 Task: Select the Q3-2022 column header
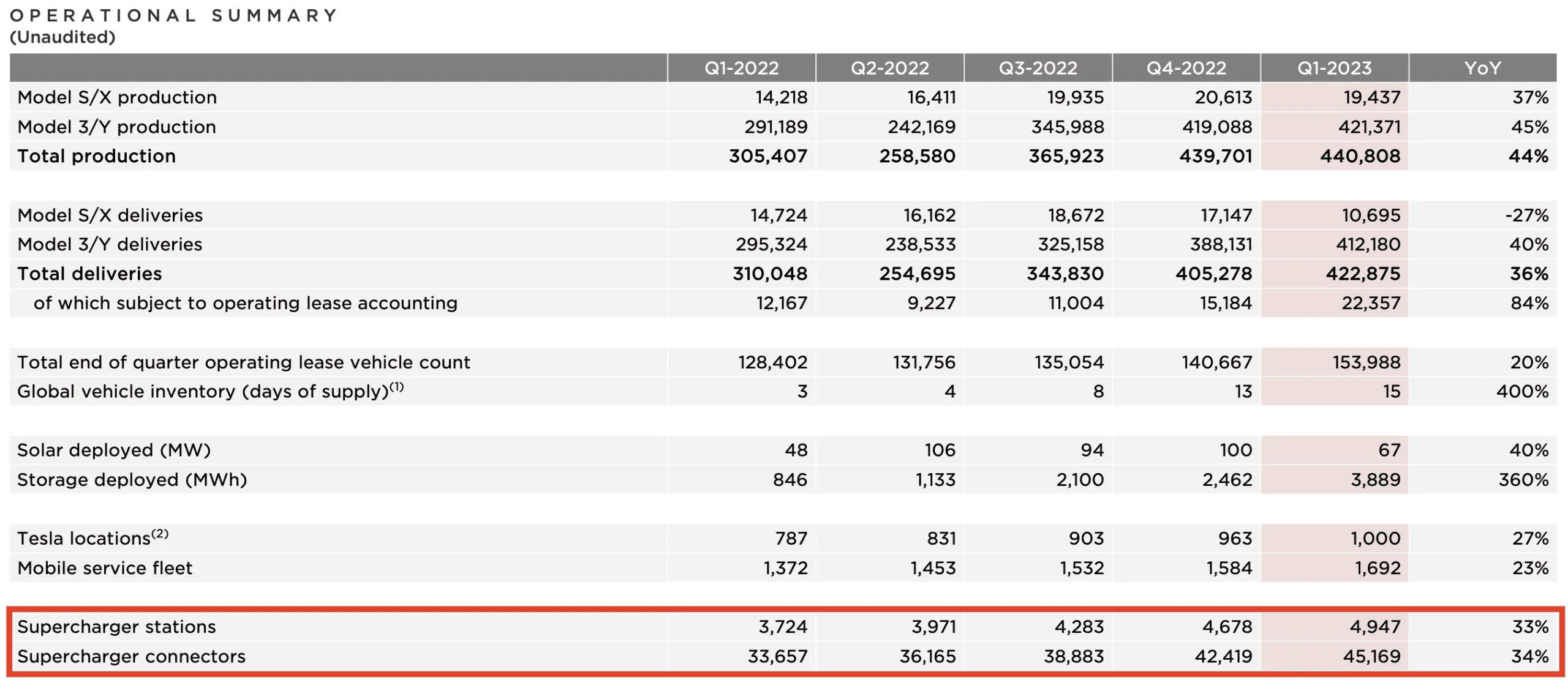(x=1038, y=68)
